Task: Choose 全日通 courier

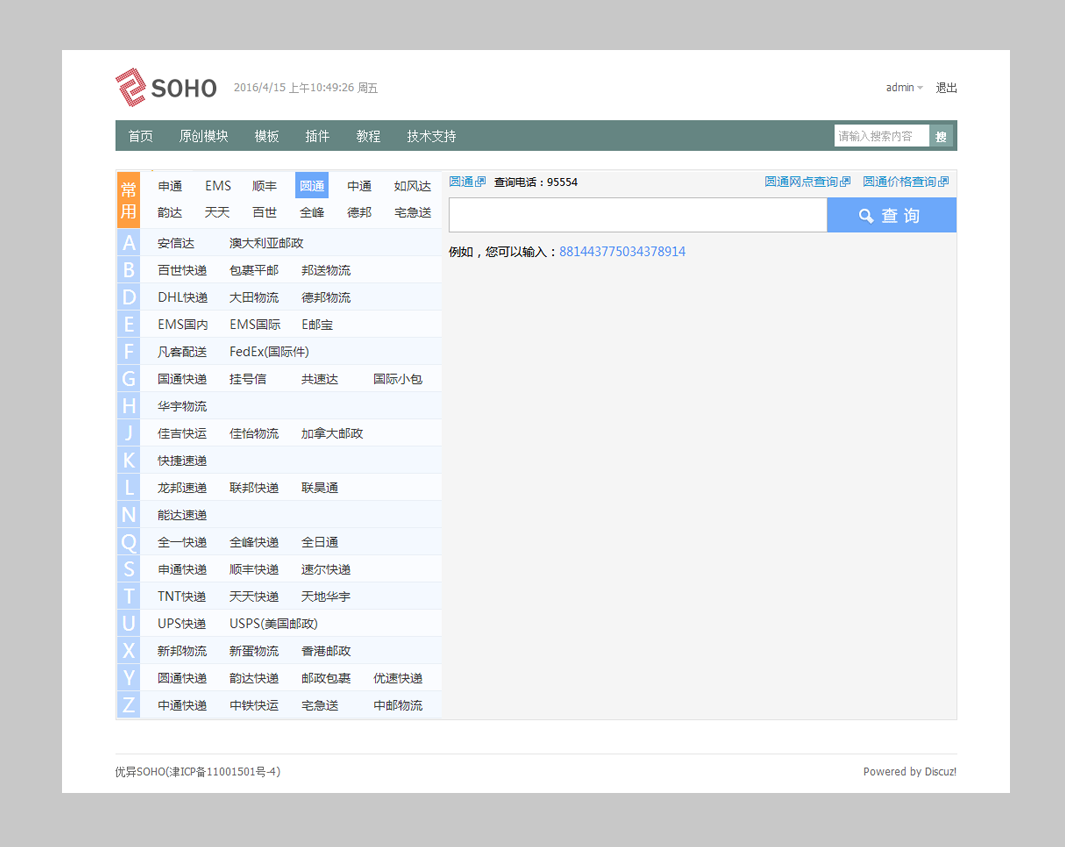Action: [x=320, y=542]
